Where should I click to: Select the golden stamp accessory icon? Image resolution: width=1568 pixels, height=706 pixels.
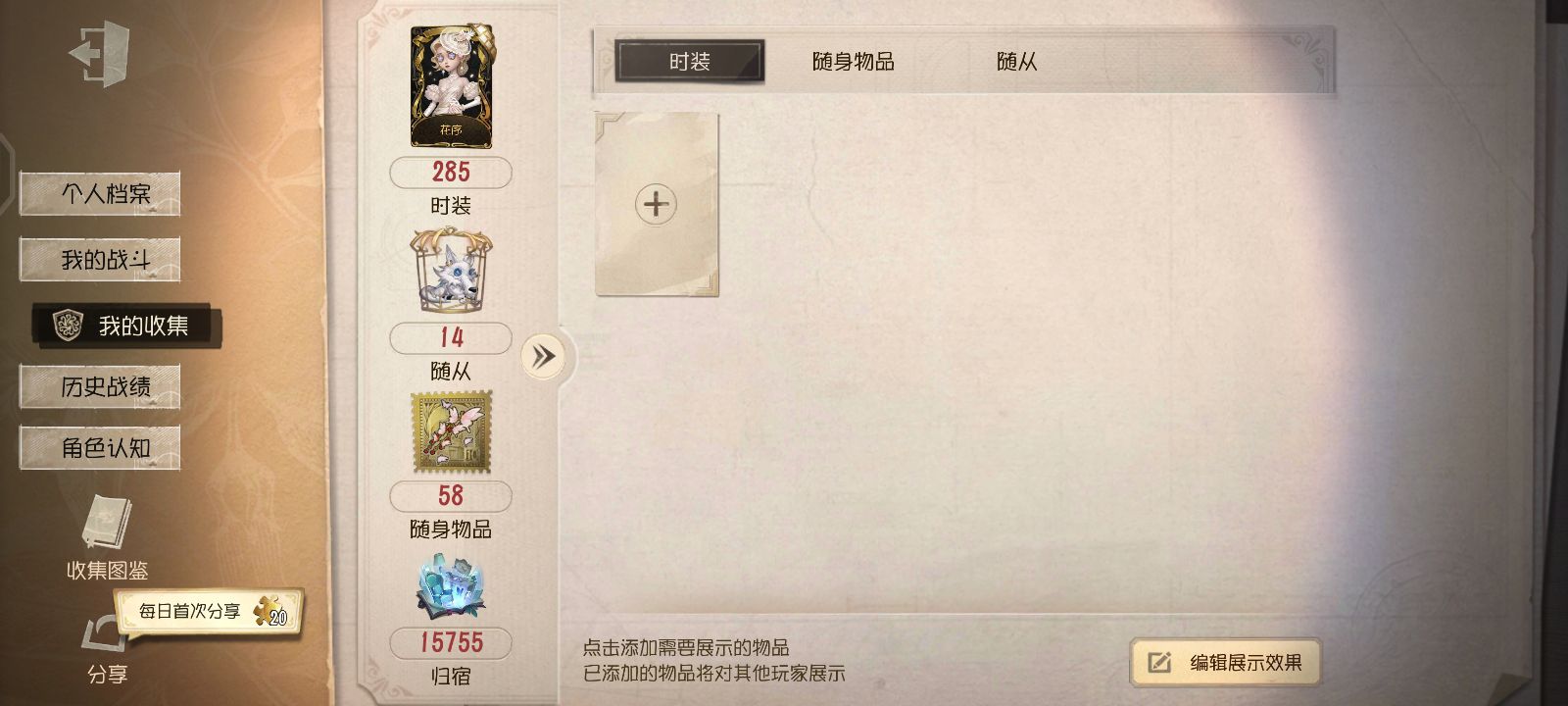[x=451, y=432]
